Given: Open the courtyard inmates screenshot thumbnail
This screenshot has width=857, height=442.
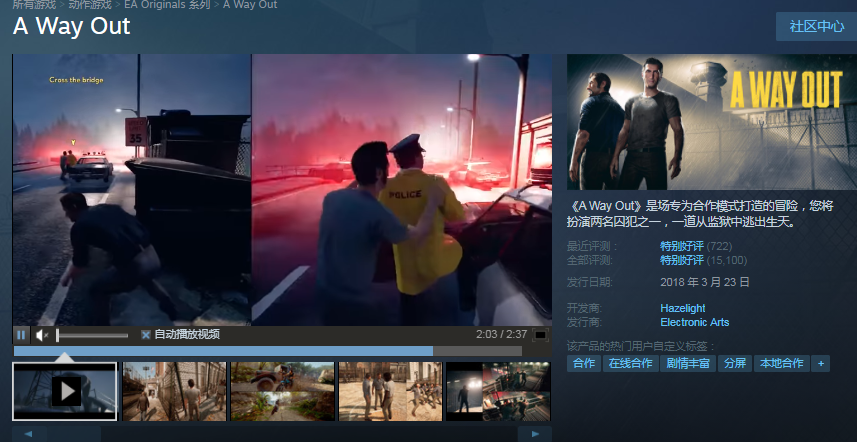Looking at the screenshot, I should (x=390, y=391).
